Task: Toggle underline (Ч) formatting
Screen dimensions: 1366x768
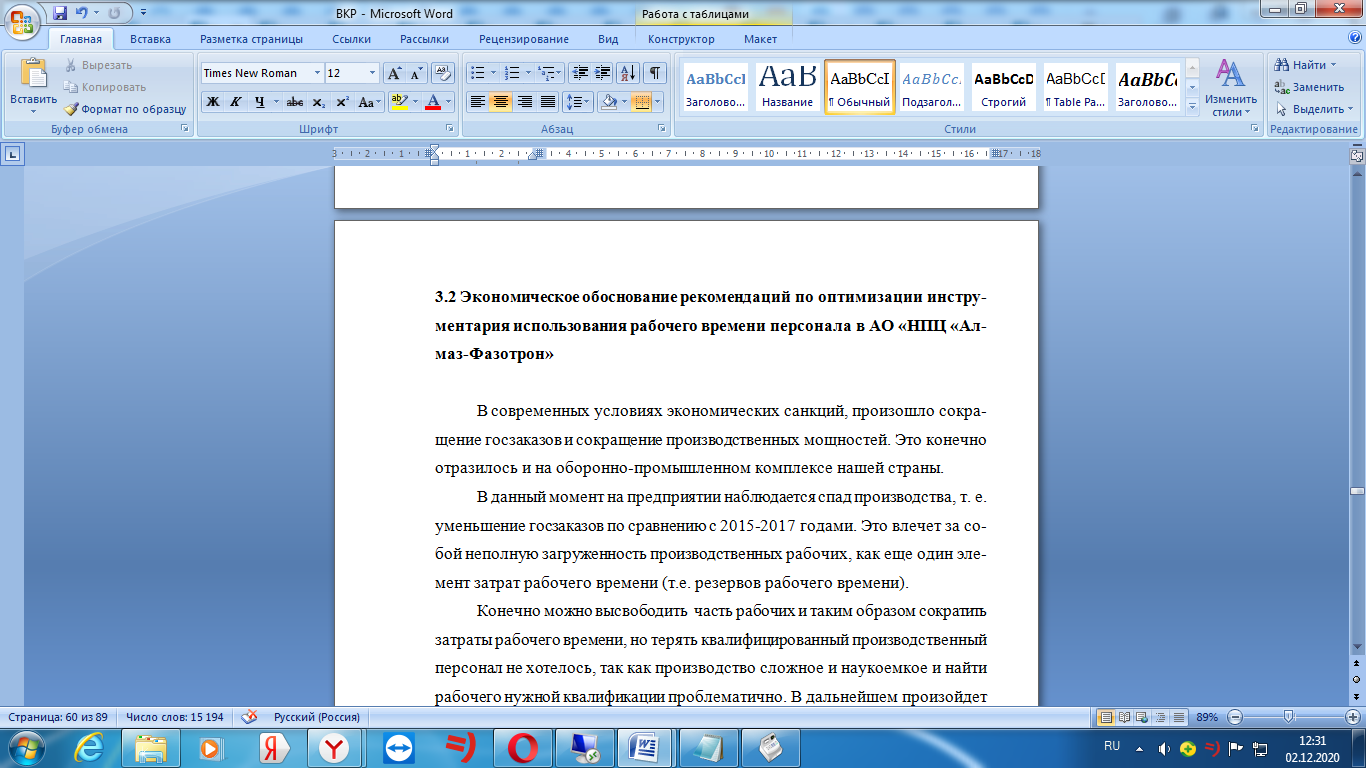Action: [x=259, y=102]
